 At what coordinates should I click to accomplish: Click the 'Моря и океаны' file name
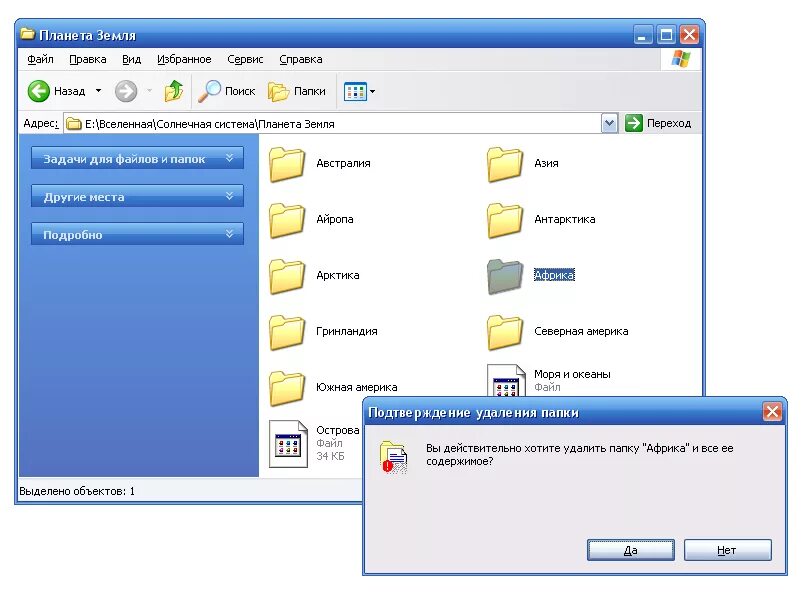tap(572, 374)
